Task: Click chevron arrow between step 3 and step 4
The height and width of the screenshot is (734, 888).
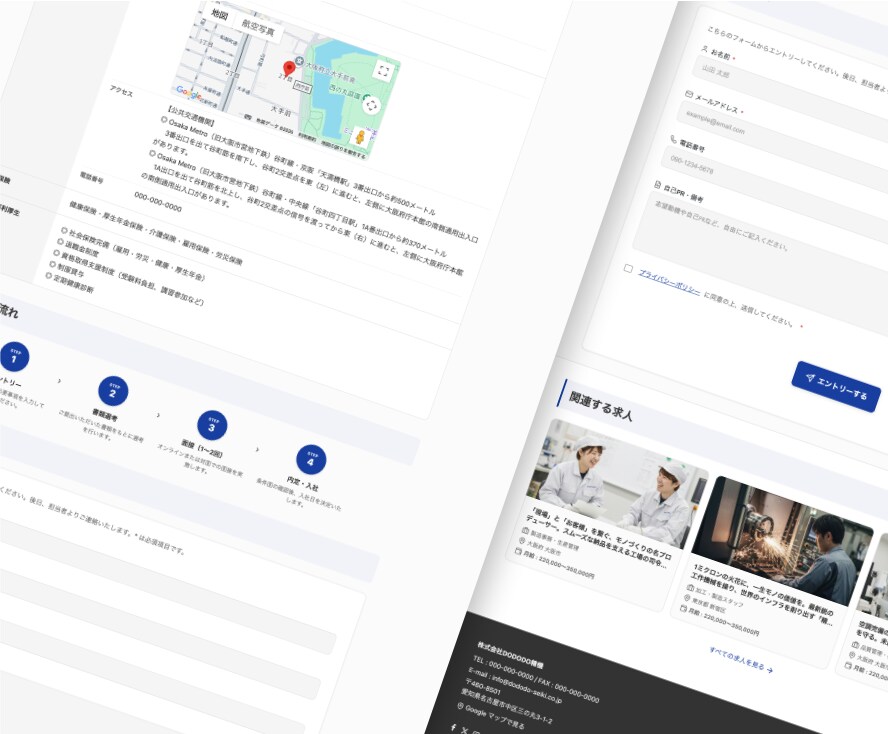Action: click(257, 450)
